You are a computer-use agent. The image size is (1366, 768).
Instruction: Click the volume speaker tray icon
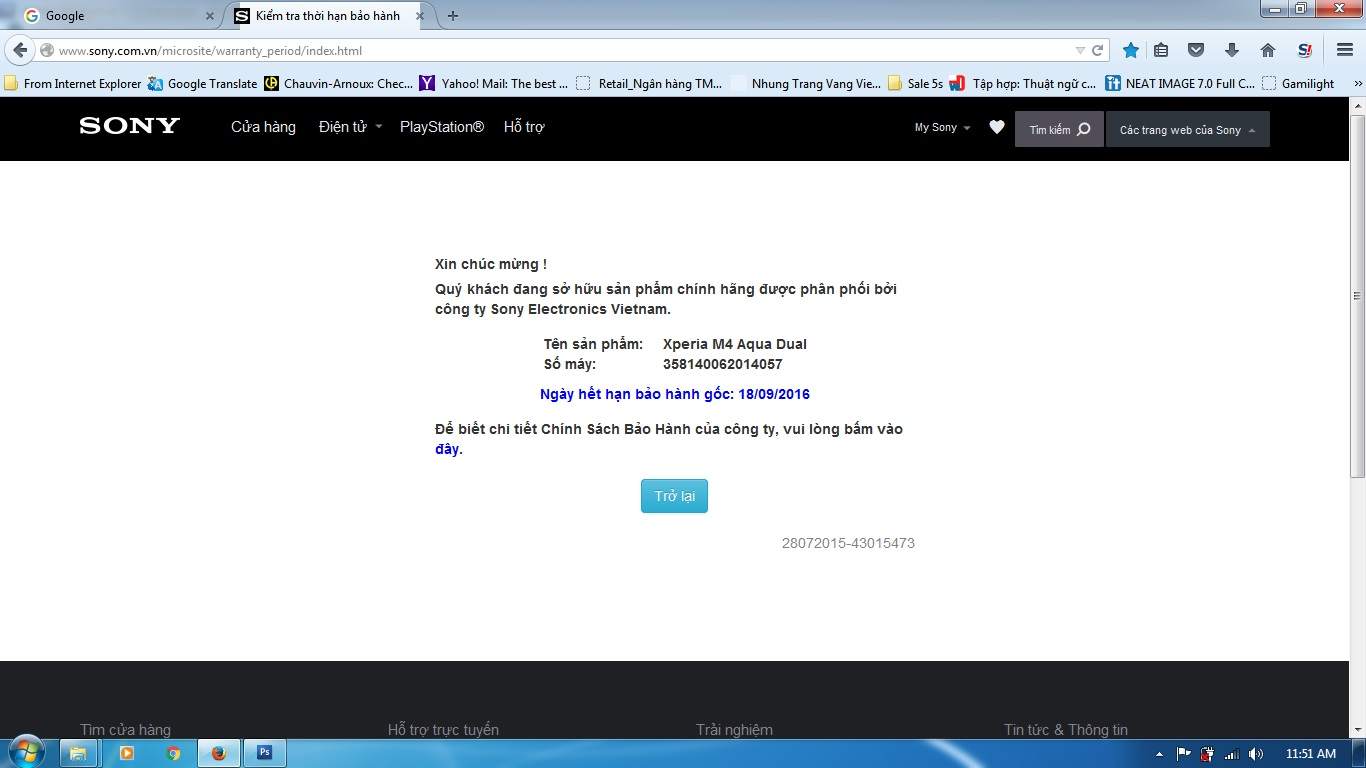(x=1256, y=754)
